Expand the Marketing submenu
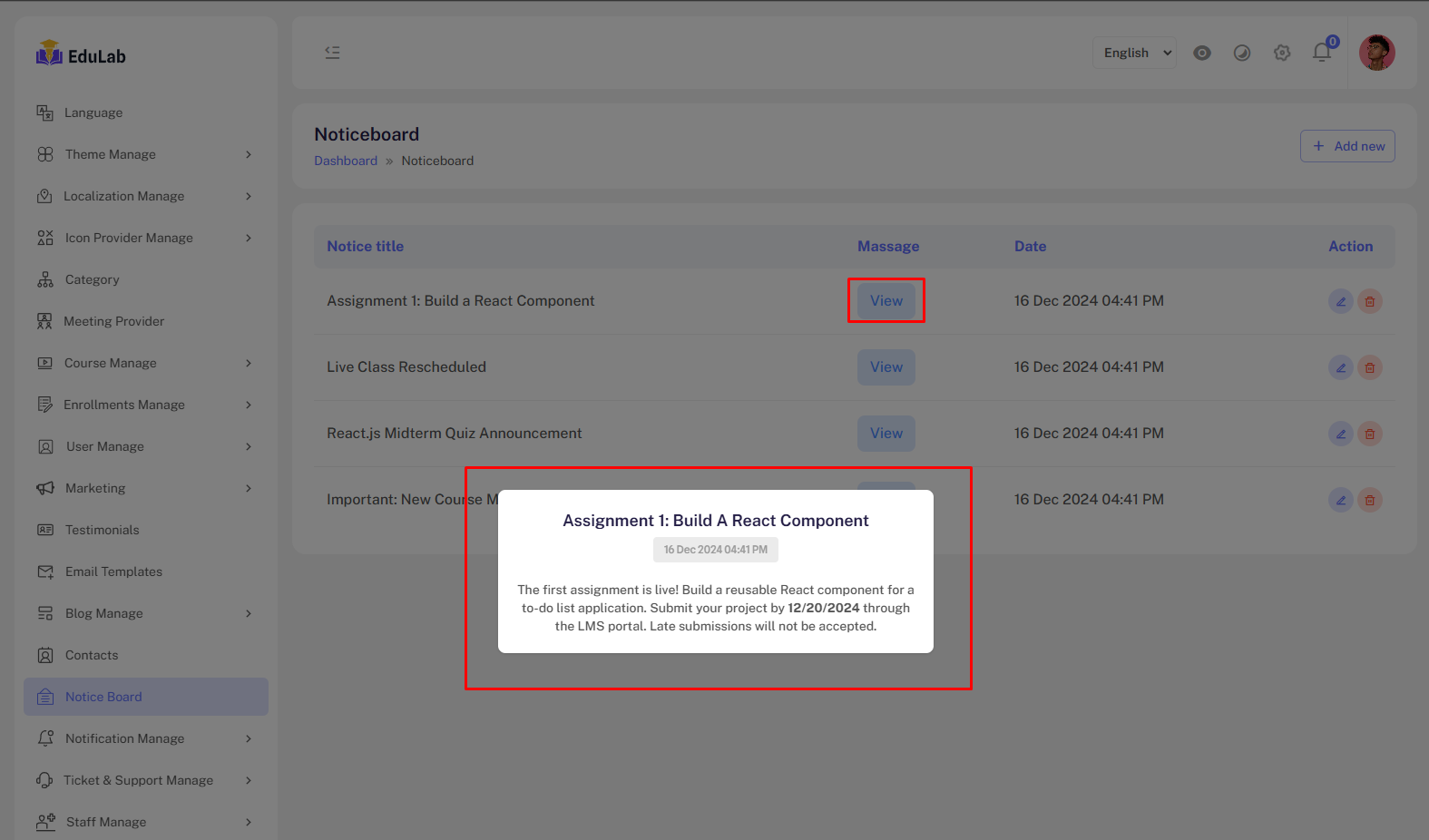This screenshot has width=1429, height=840. pos(145,488)
